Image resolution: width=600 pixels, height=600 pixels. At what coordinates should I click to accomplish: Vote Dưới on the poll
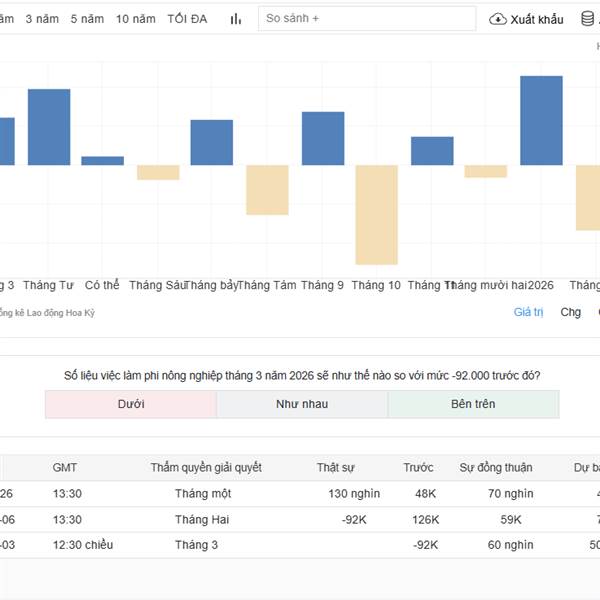[131, 404]
